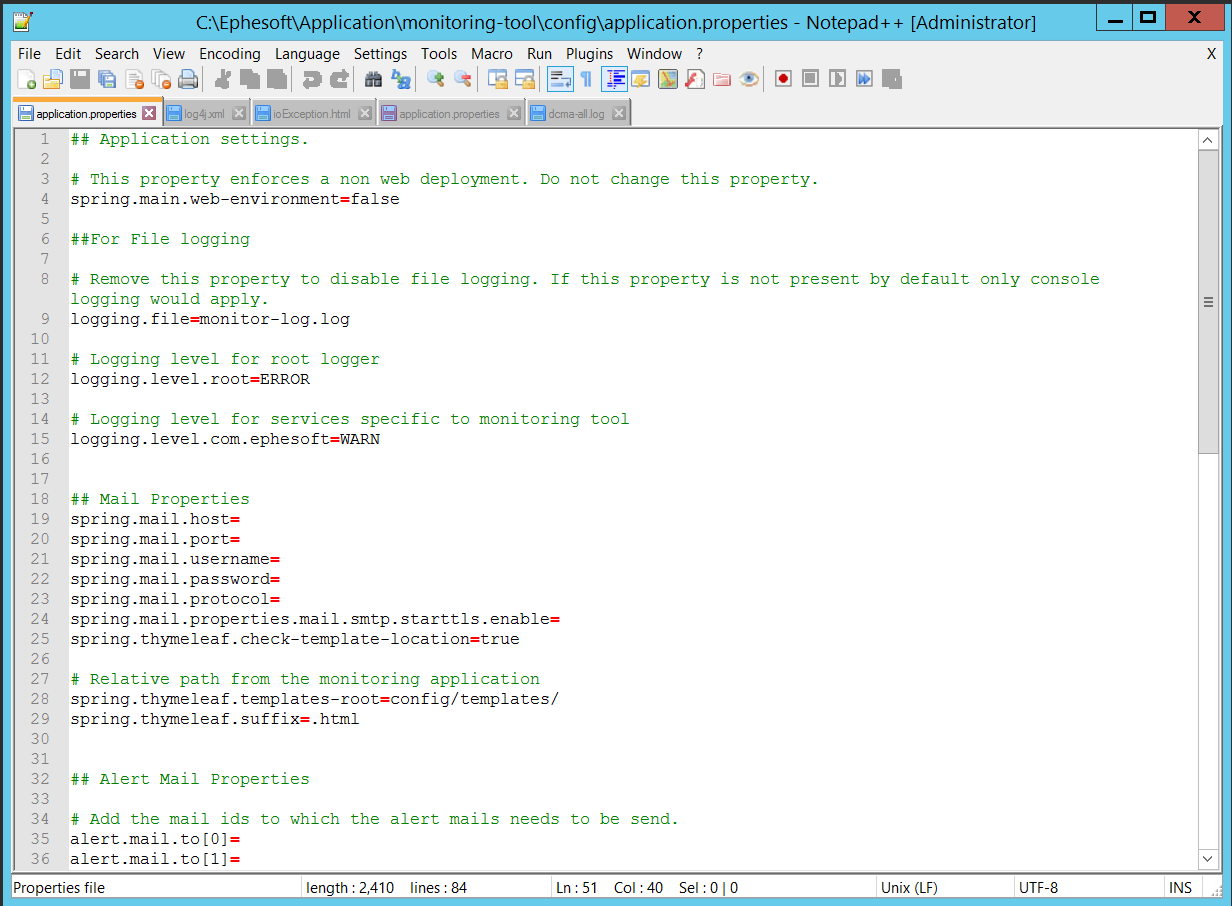Open the Window menu

(x=655, y=54)
